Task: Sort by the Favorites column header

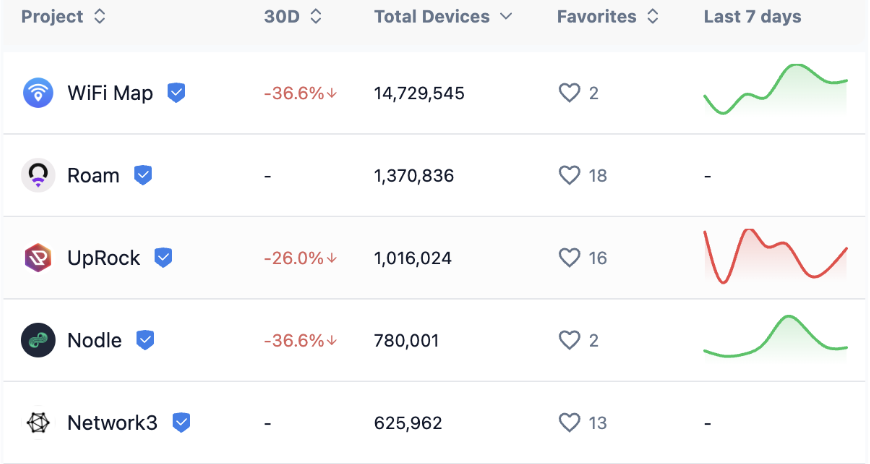Action: [608, 17]
